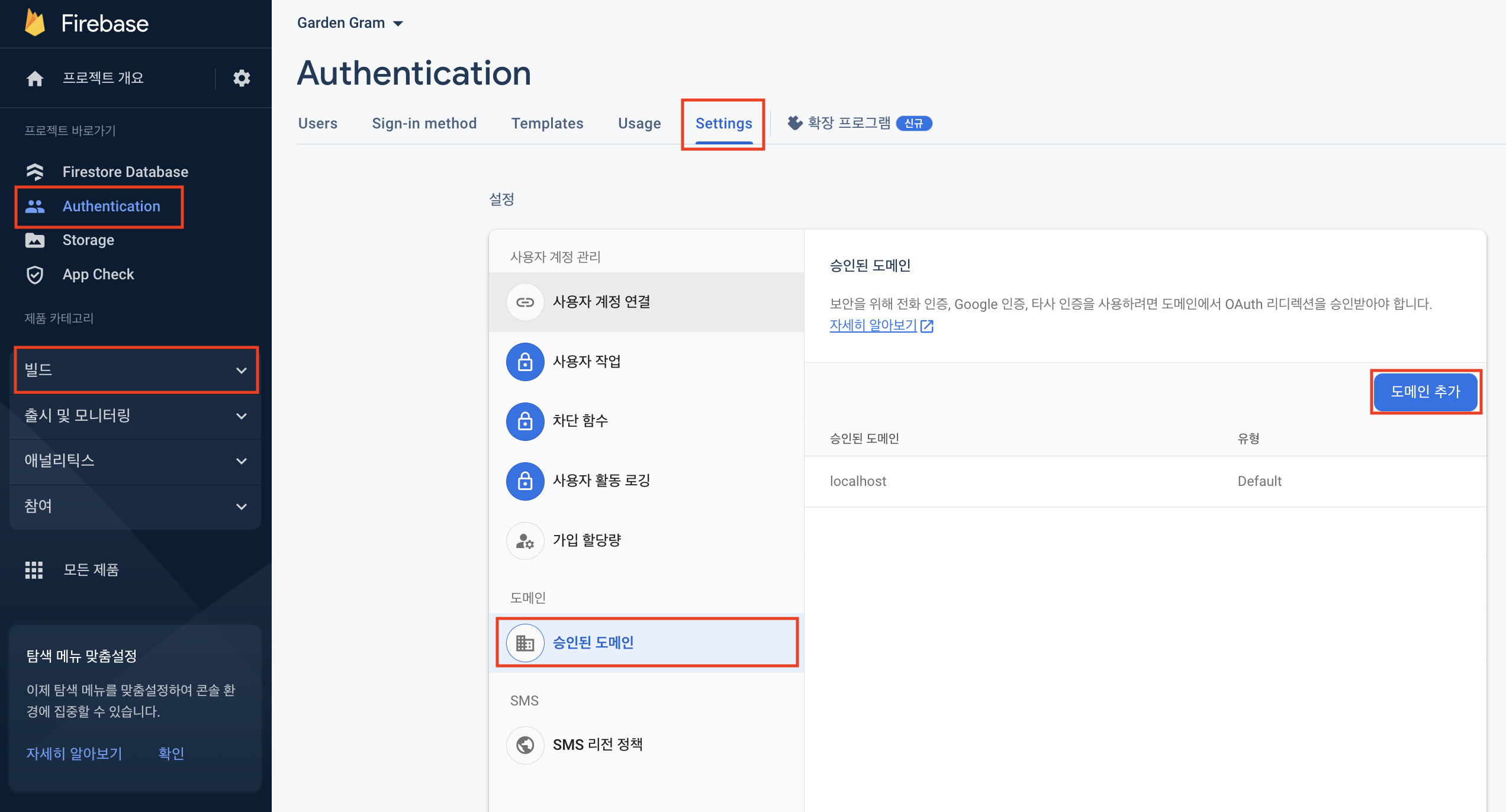Expand 출시 및 모니터링 section
The image size is (1506, 812).
point(136,415)
